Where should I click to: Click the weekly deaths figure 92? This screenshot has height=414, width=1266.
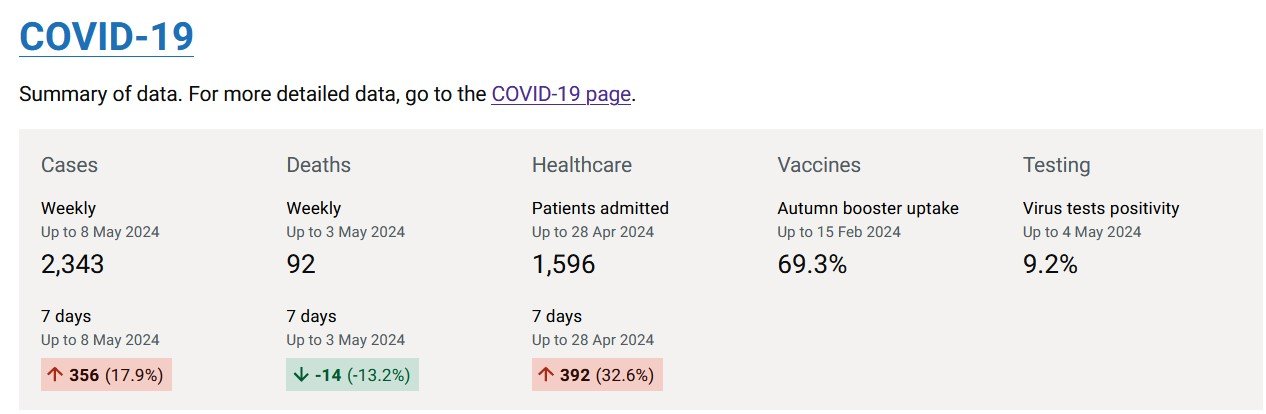point(301,264)
